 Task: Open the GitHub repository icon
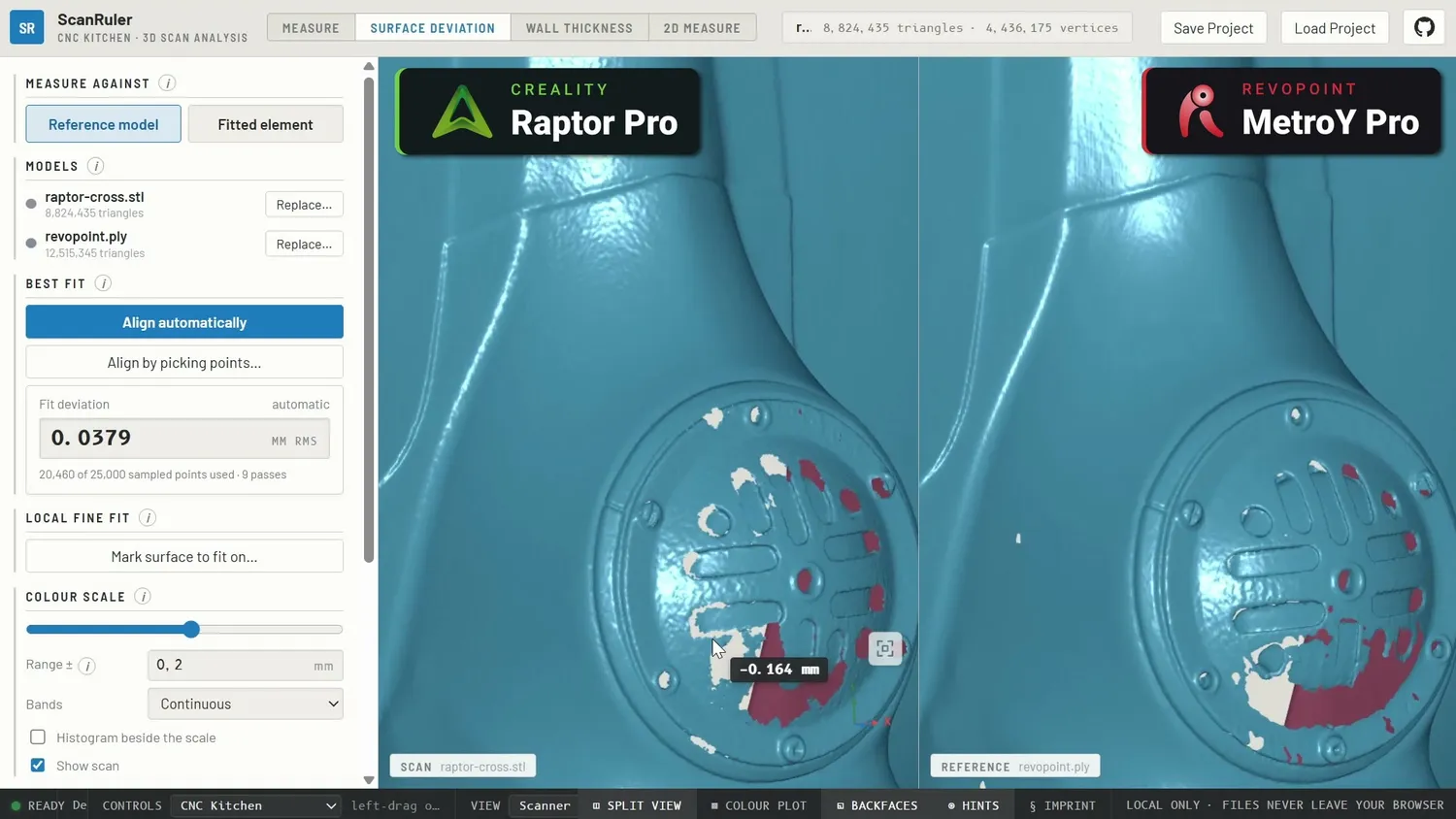pos(1424,27)
